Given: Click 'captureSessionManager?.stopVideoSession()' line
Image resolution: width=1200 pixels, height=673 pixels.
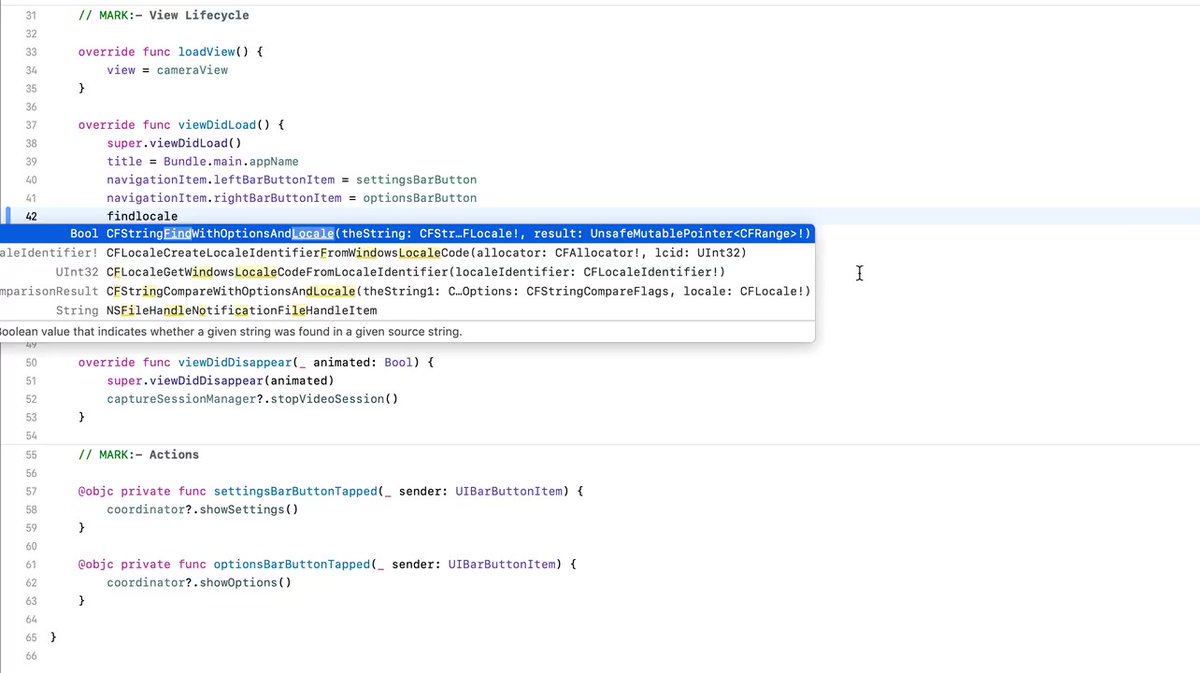Looking at the screenshot, I should (x=253, y=399).
